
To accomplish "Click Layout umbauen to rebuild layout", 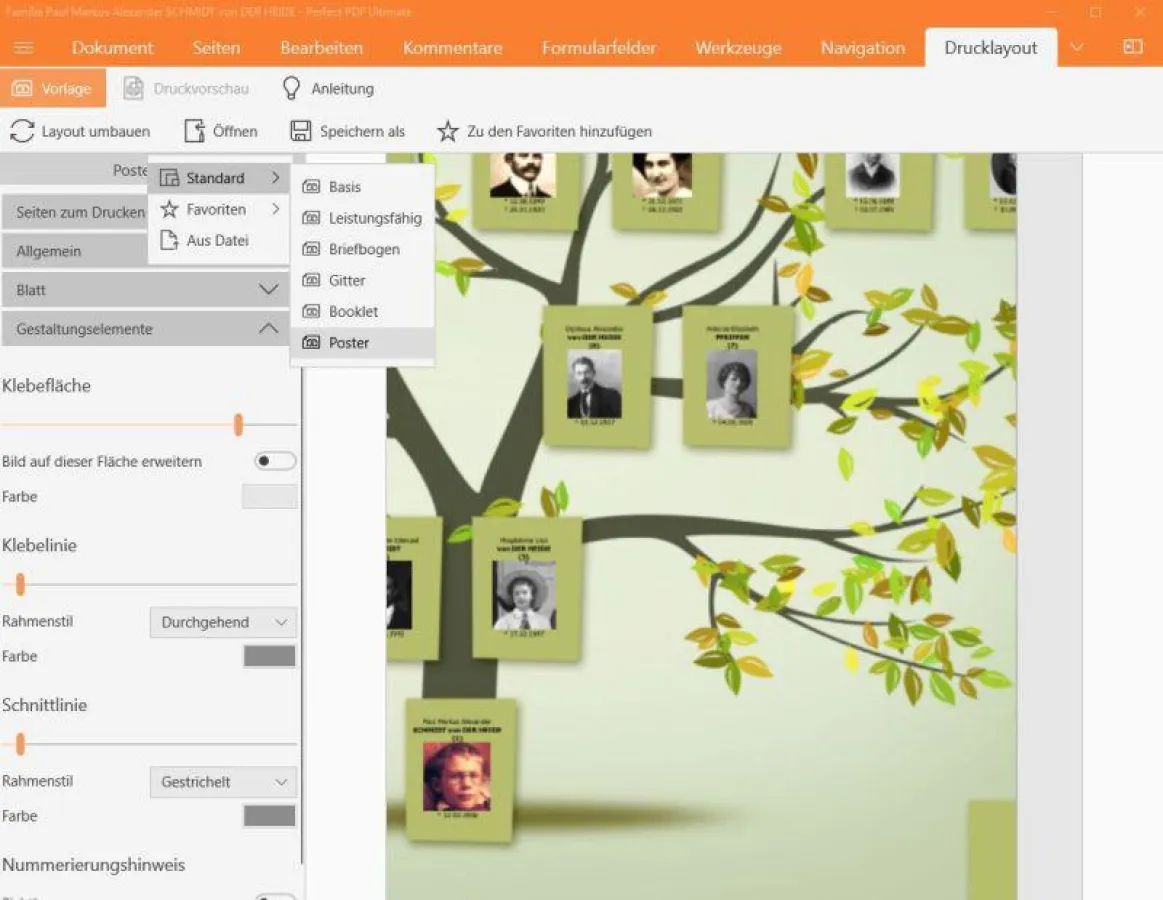I will [x=80, y=130].
